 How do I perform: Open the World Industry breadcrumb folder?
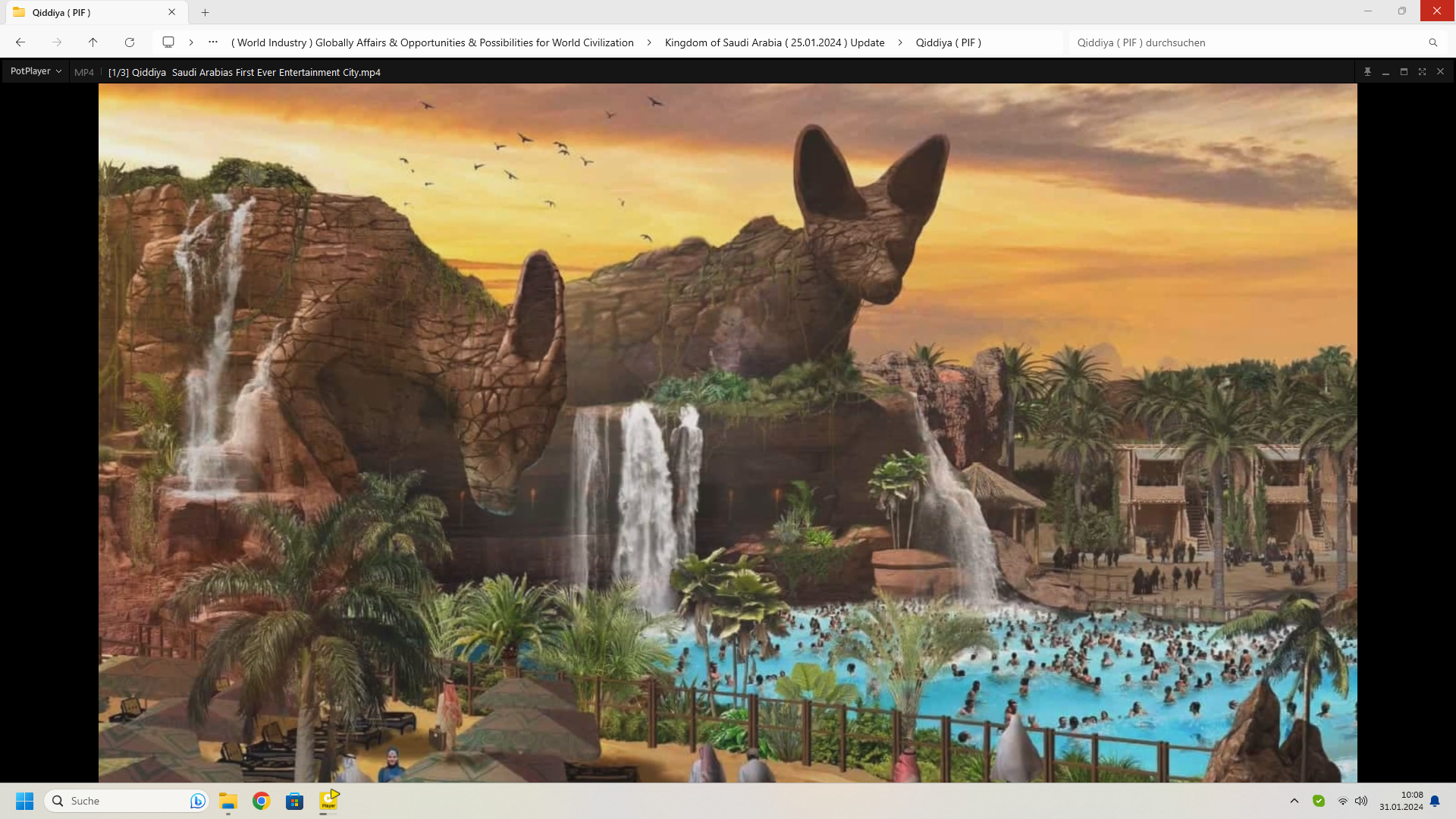click(x=432, y=42)
